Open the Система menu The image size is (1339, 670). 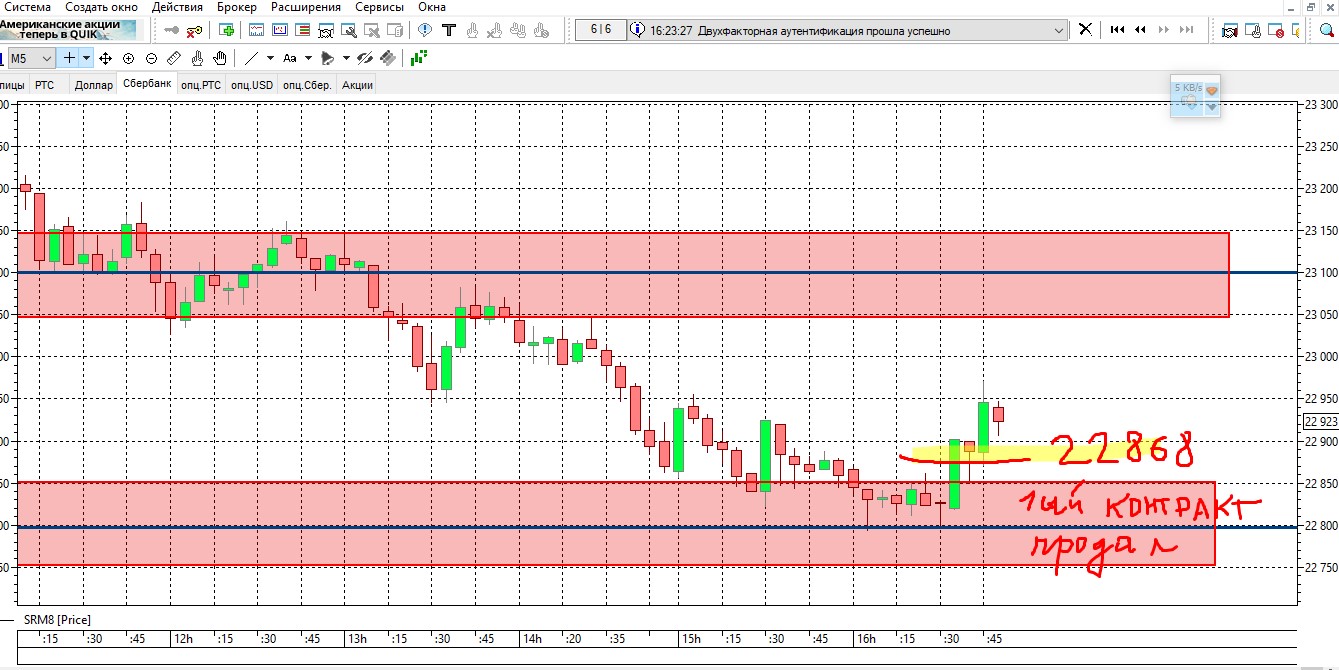click(x=26, y=7)
